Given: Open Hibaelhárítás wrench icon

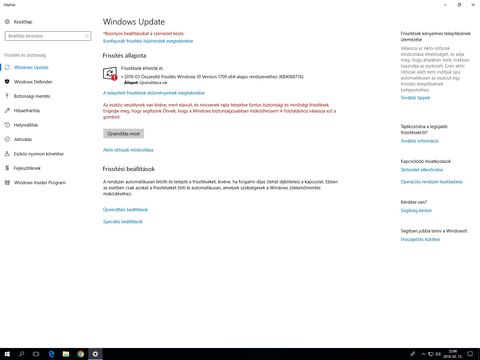Looking at the screenshot, I should pos(7,110).
